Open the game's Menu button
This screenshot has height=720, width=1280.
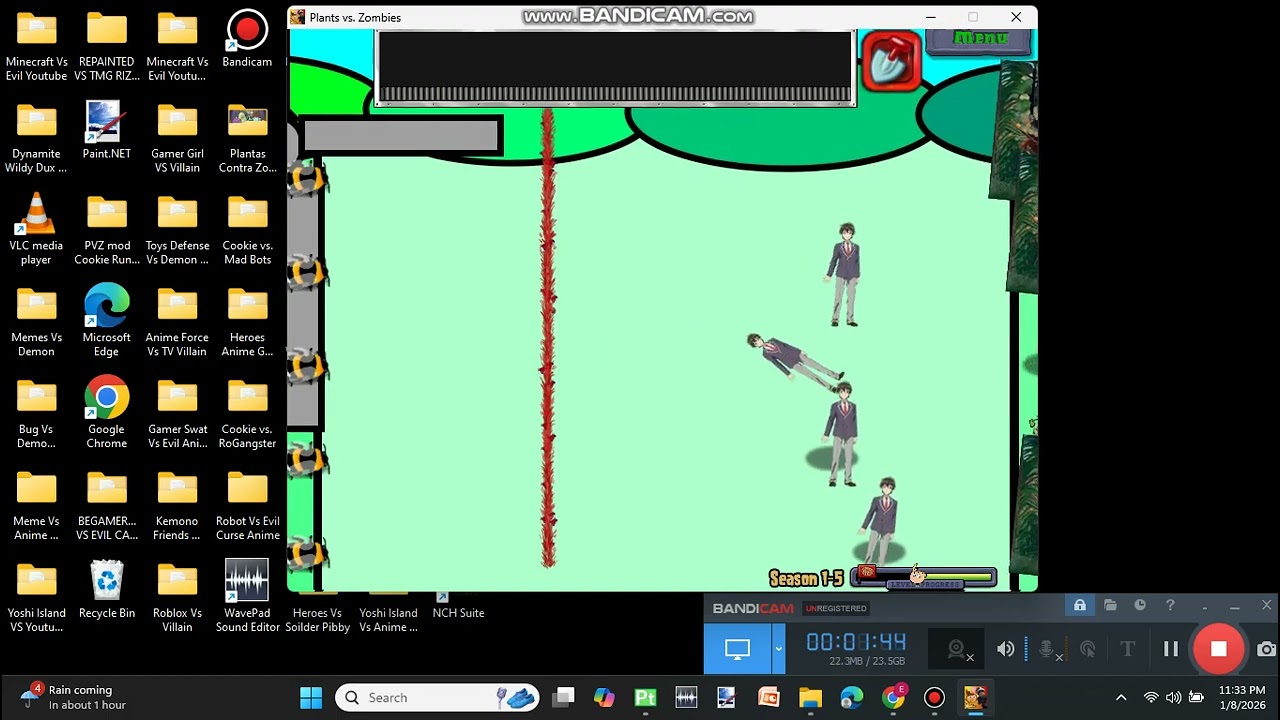click(979, 39)
